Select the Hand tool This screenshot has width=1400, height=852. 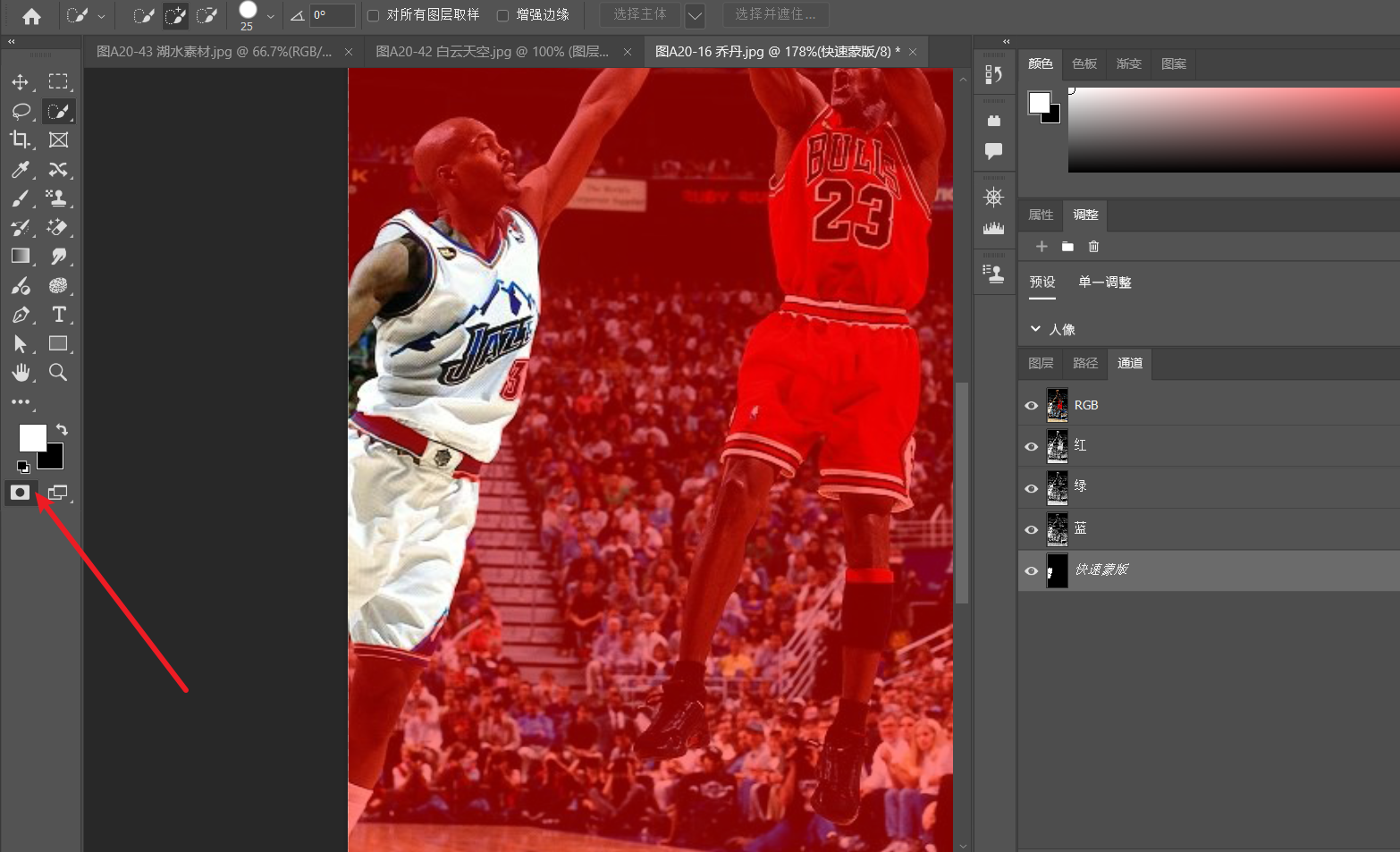point(20,372)
